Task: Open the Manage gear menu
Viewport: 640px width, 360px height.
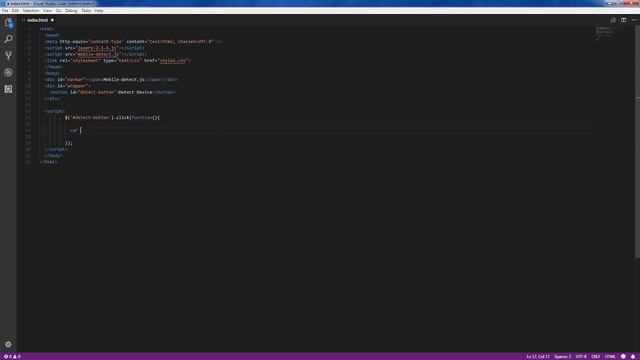Action: 8,344
